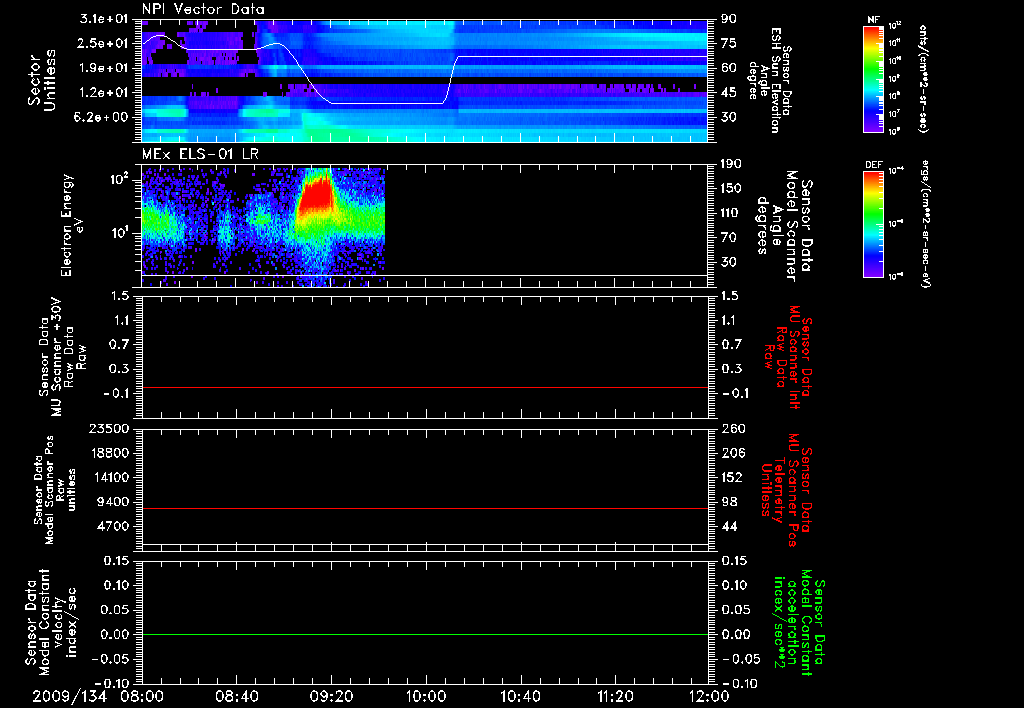Click the Electron Energy eV axis title

point(72,225)
